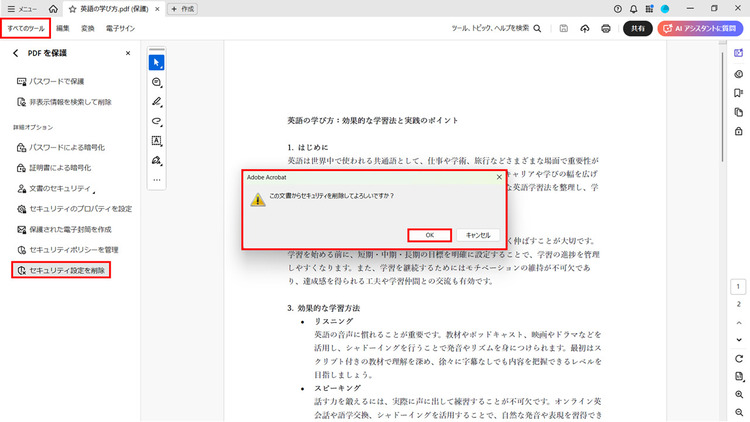
Task: Open the lock security panel icon
Action: click(738, 130)
